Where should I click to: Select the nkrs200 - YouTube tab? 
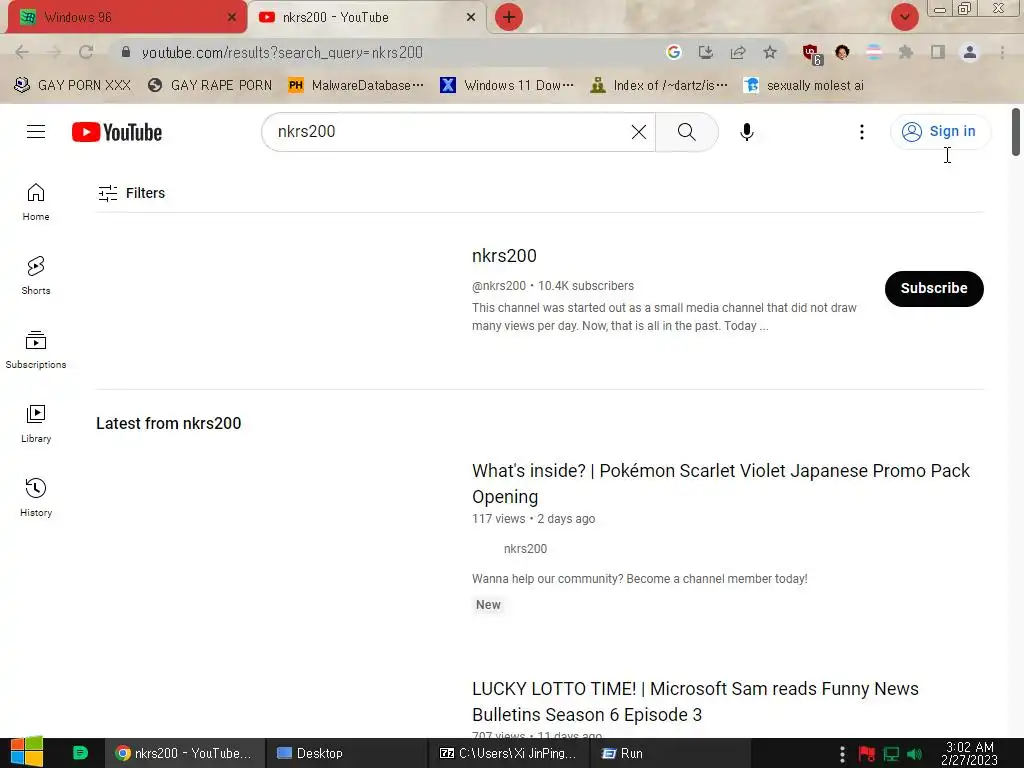366,17
